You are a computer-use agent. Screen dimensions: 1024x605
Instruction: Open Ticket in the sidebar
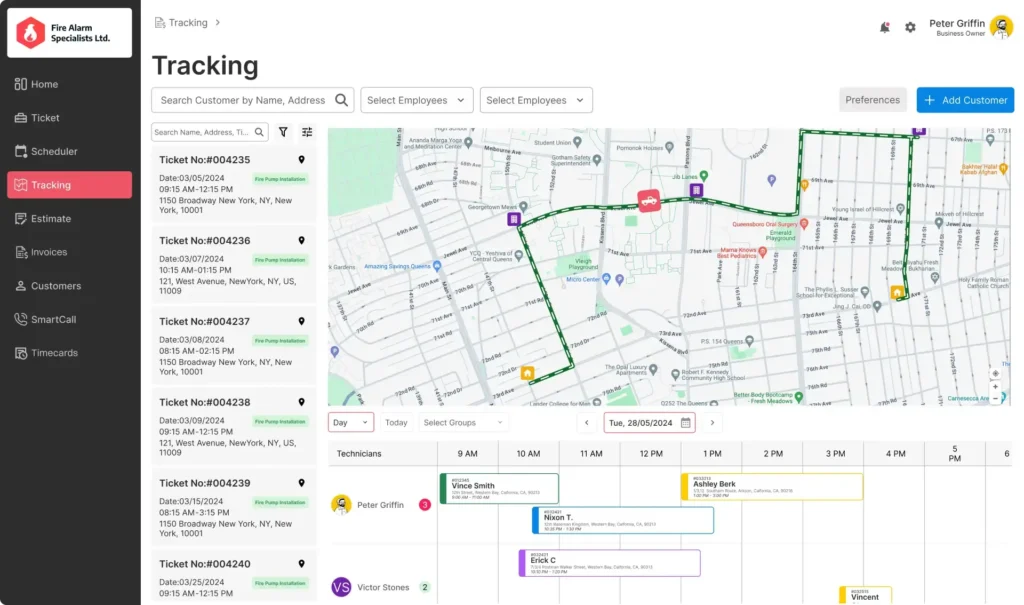(x=69, y=118)
